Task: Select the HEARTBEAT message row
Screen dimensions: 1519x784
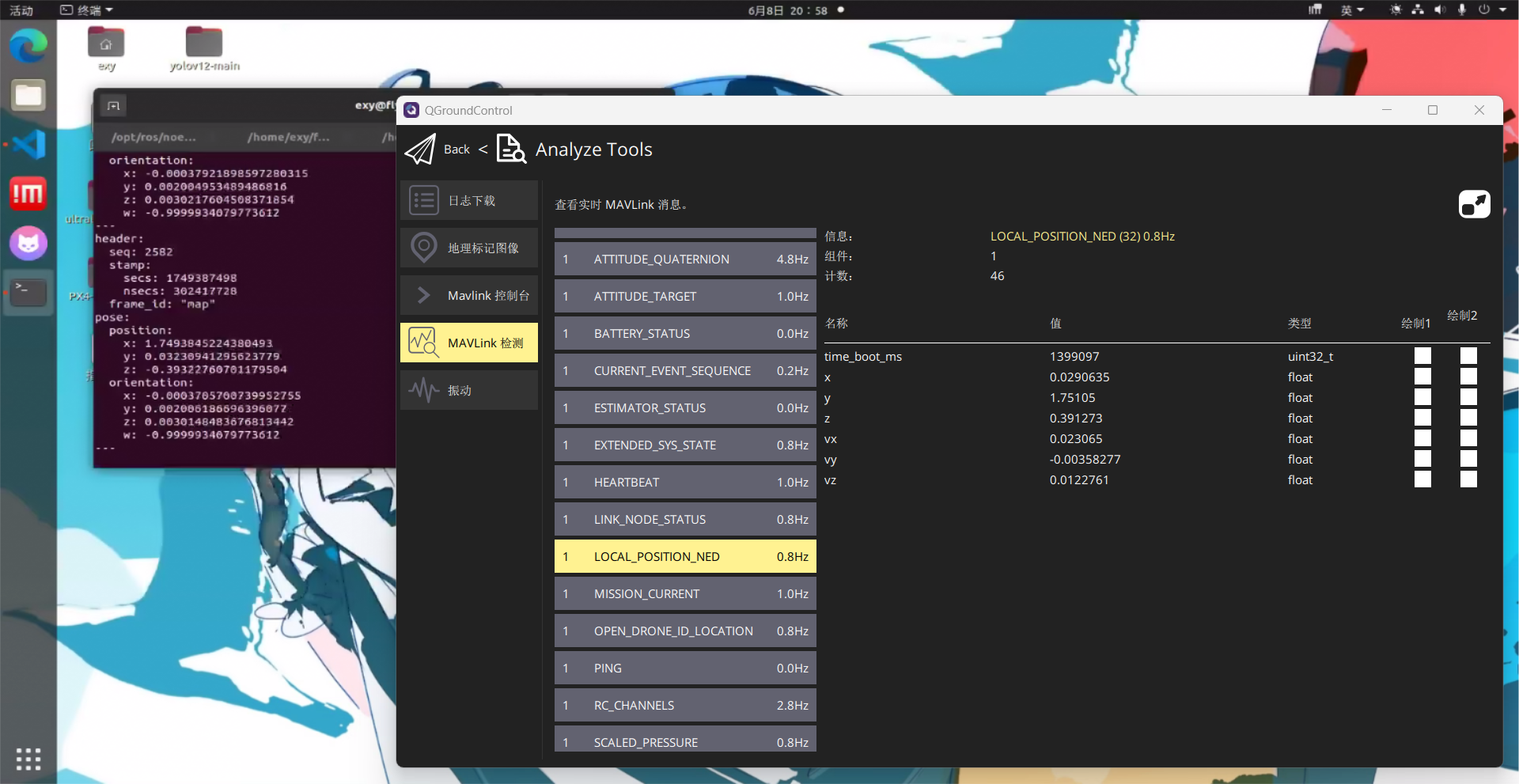Action: 685,482
